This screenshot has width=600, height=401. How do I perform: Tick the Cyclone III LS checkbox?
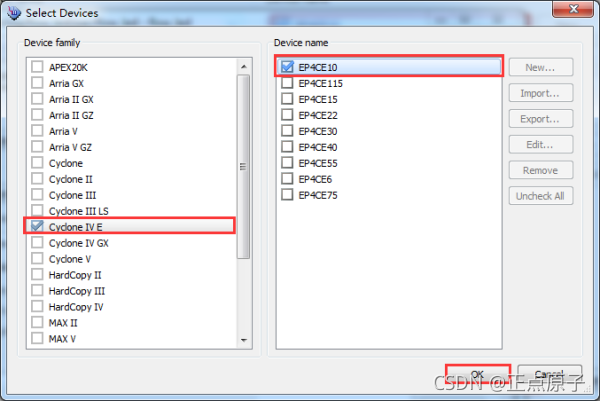point(37,210)
